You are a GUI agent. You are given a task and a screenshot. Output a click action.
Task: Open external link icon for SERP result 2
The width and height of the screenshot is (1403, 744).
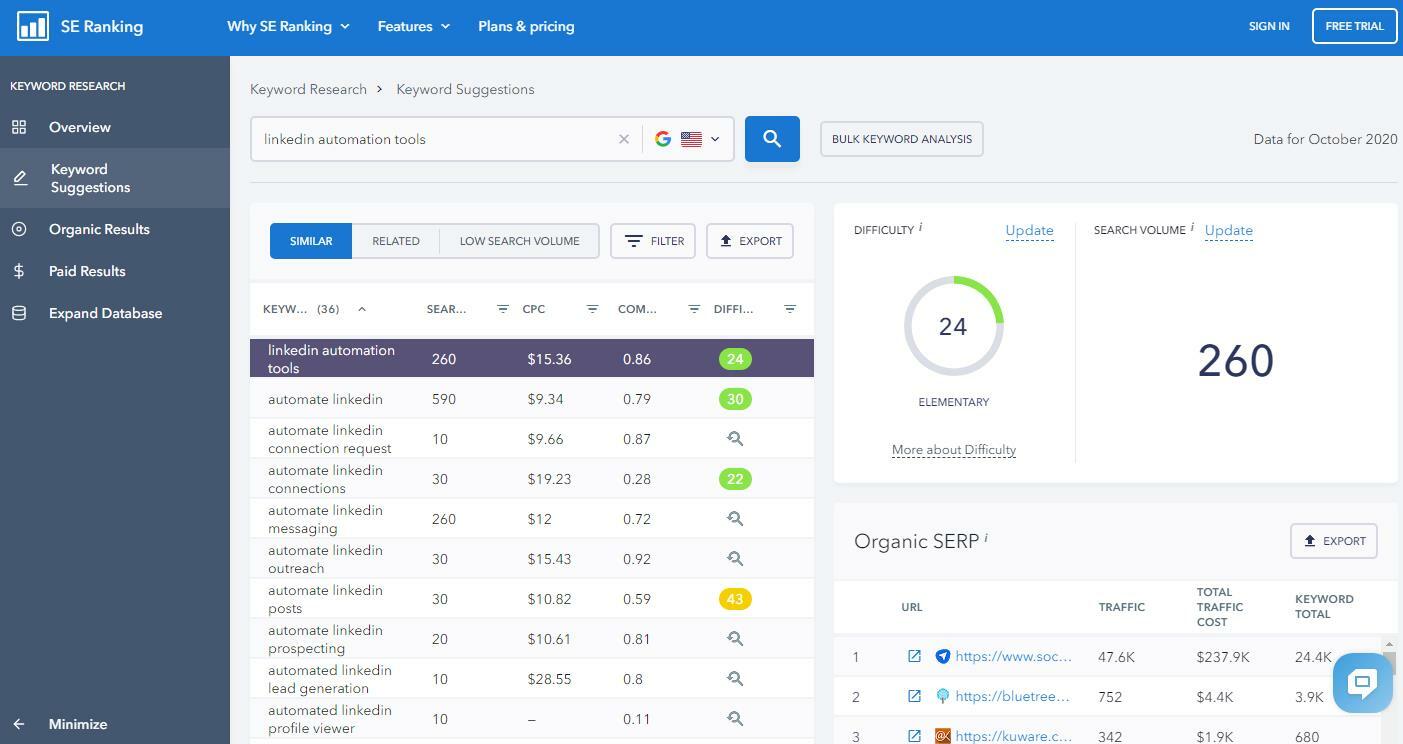pos(914,696)
